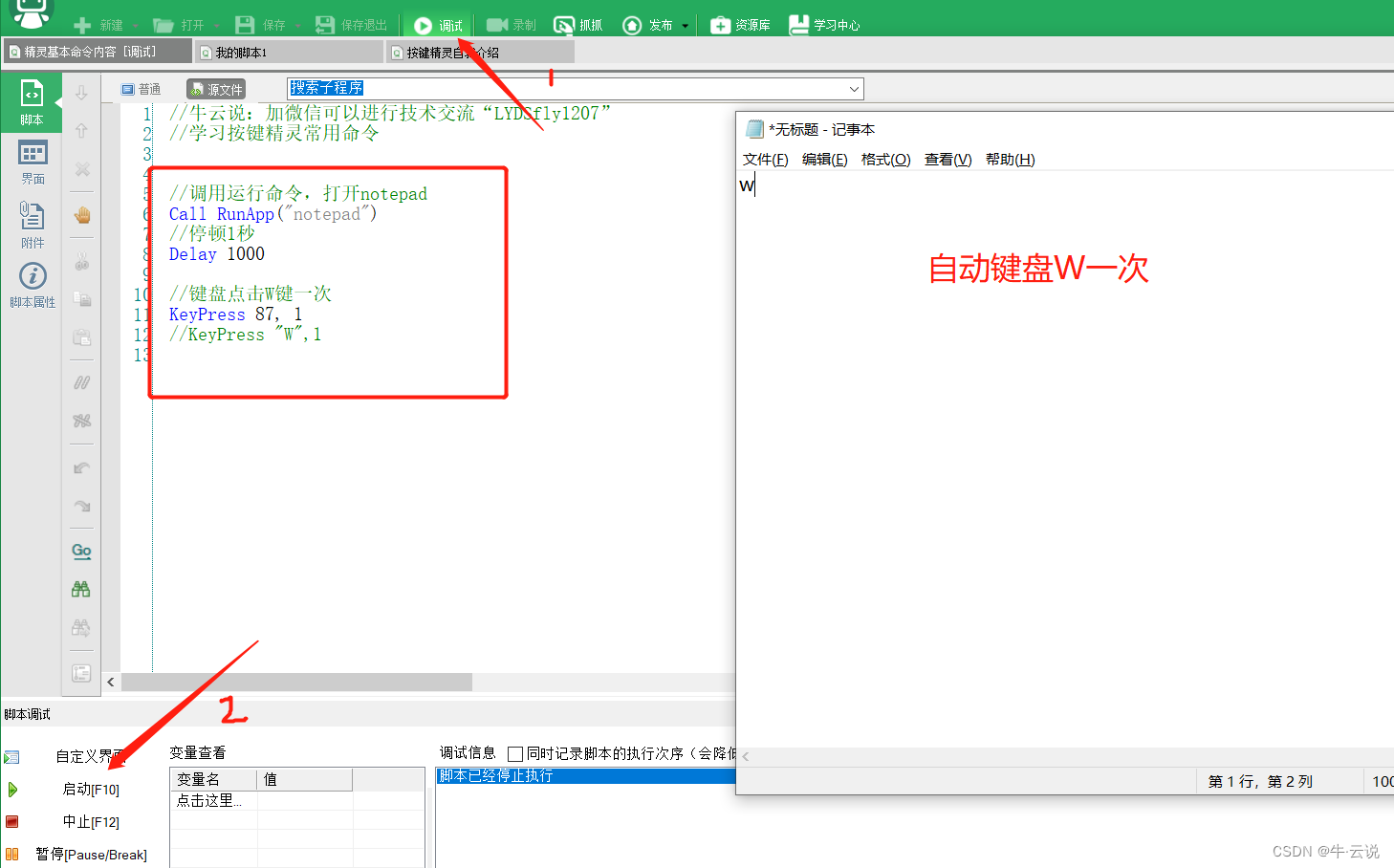The width and height of the screenshot is (1394, 868).
Task: Click the 变量名 column header
Action: click(x=214, y=779)
